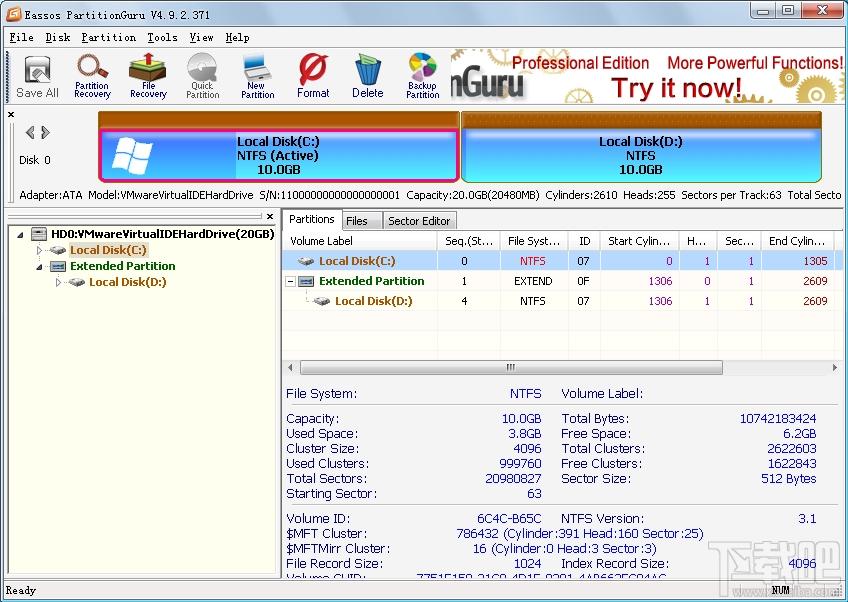Click the EXTEND file system cell
Screen dimensions: 848x602
(x=533, y=281)
